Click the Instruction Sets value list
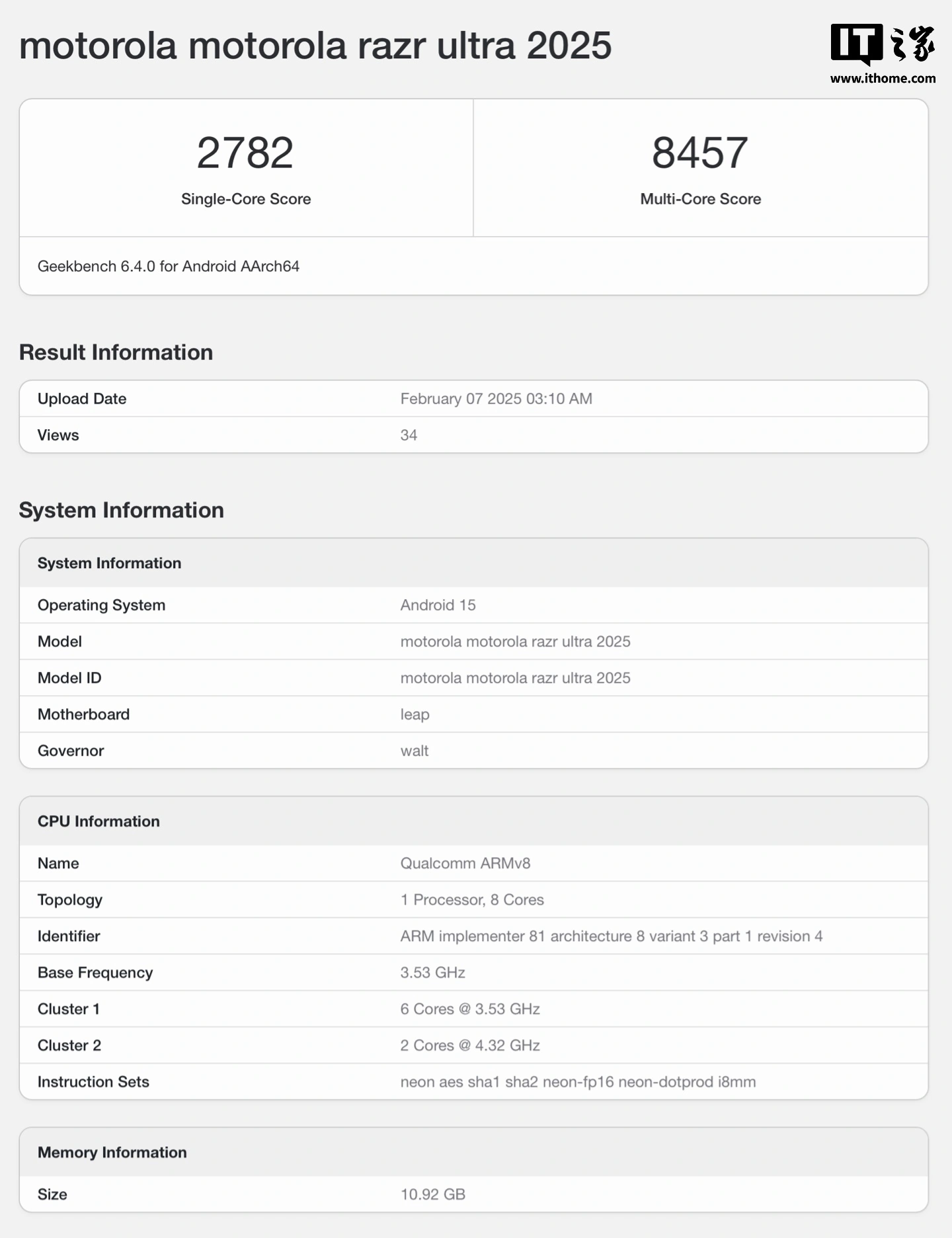 tap(577, 1082)
